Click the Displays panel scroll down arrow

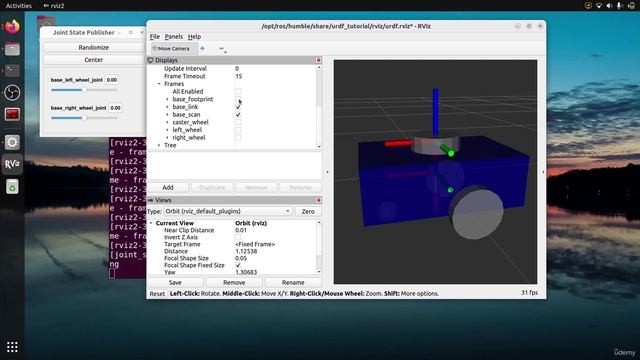point(319,147)
